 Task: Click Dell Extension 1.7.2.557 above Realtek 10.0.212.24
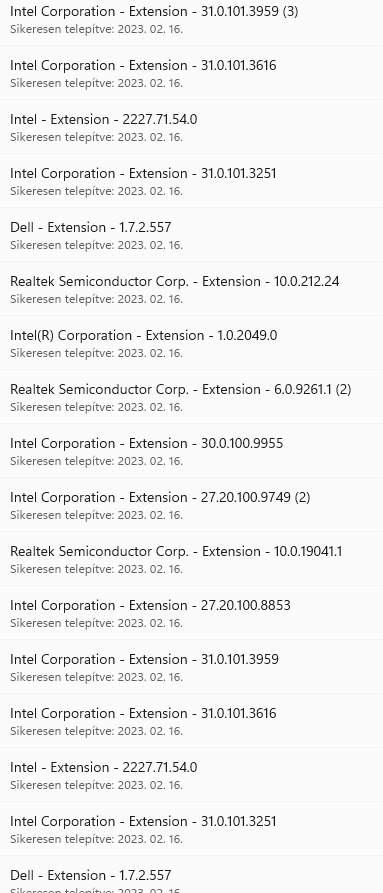(x=191, y=235)
